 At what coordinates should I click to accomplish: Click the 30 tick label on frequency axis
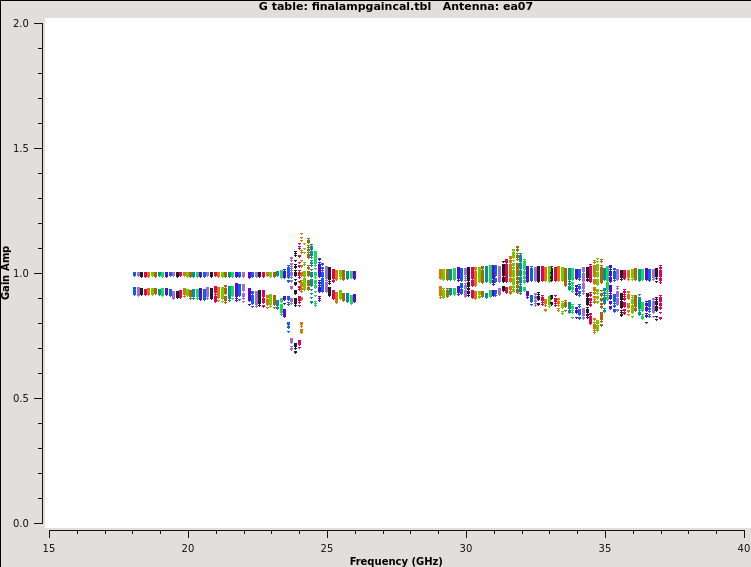pyautogui.click(x=465, y=548)
